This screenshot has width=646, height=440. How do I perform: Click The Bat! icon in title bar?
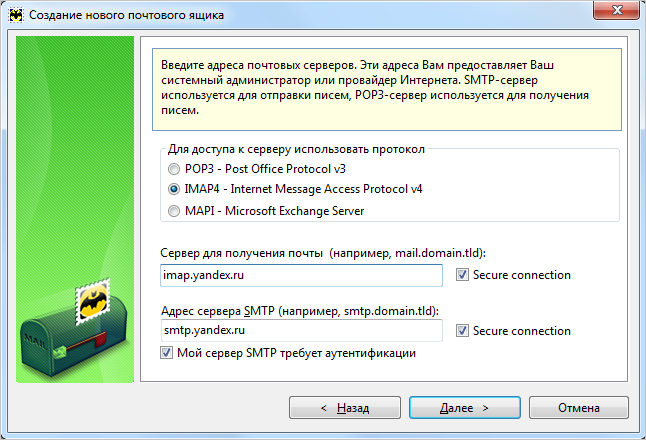[x=15, y=15]
